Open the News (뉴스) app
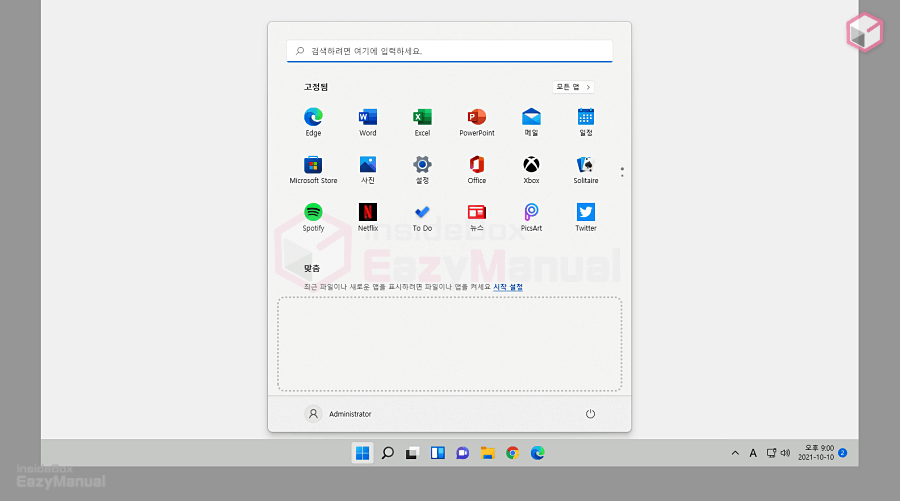Screen dimensions: 900x501 coord(476,217)
